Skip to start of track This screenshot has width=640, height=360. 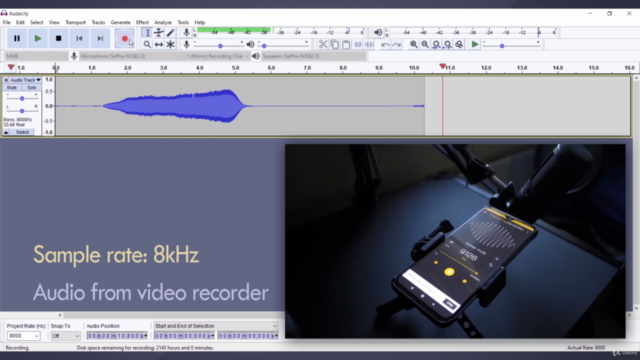coord(79,38)
